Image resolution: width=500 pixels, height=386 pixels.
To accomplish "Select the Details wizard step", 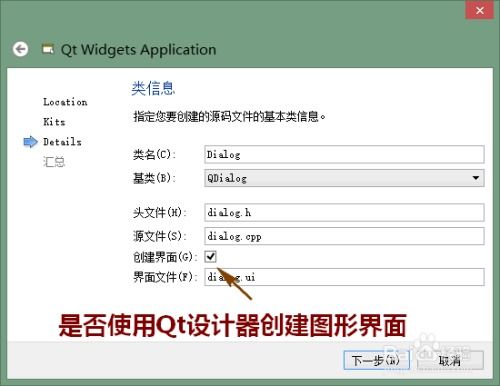I will click(62, 142).
